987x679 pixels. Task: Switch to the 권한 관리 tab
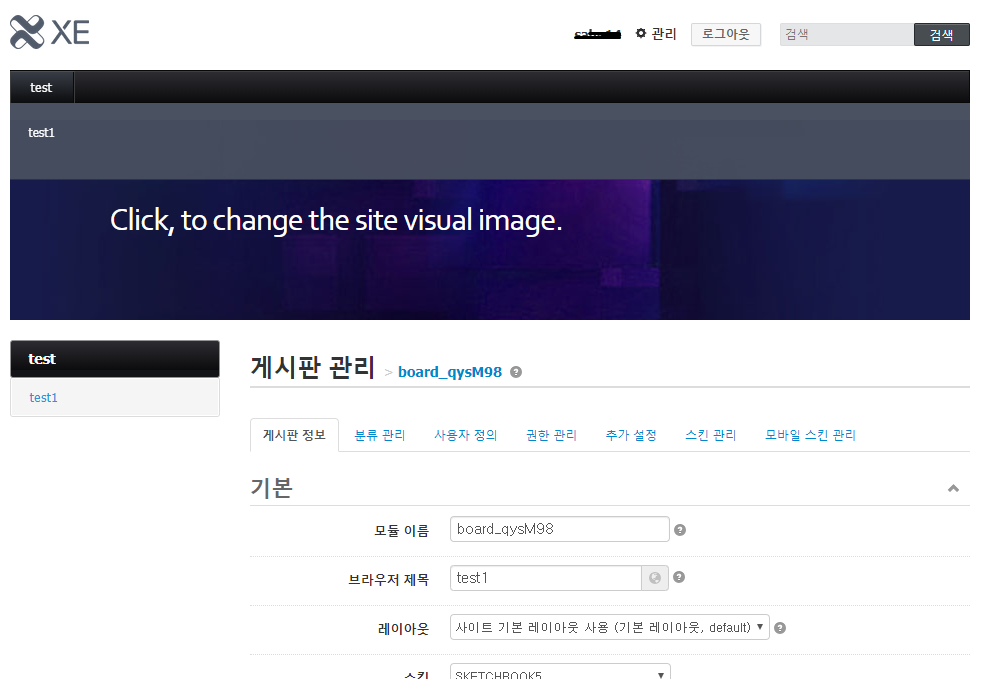tap(551, 435)
